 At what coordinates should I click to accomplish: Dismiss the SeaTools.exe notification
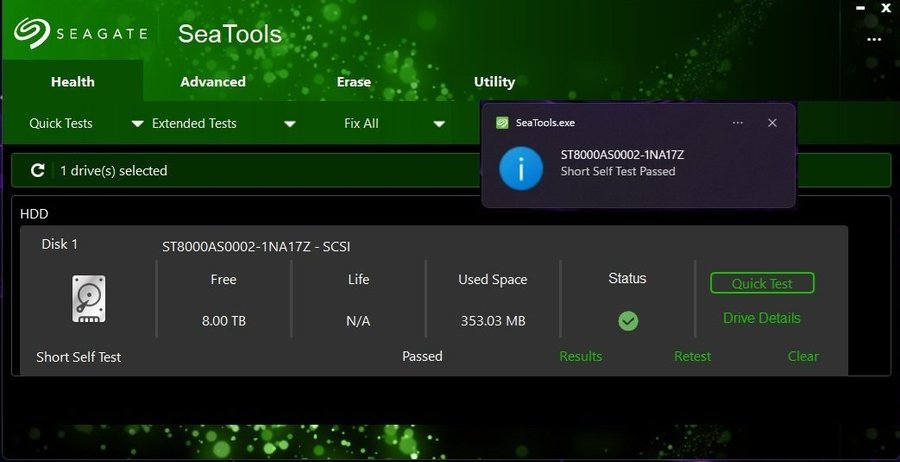tap(772, 123)
